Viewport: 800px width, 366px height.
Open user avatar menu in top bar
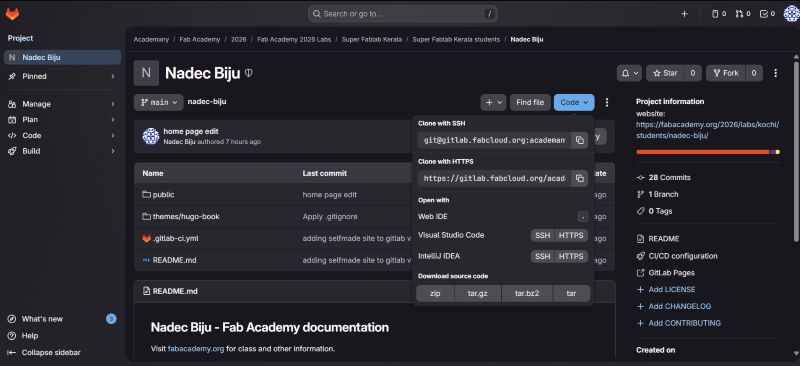(791, 14)
